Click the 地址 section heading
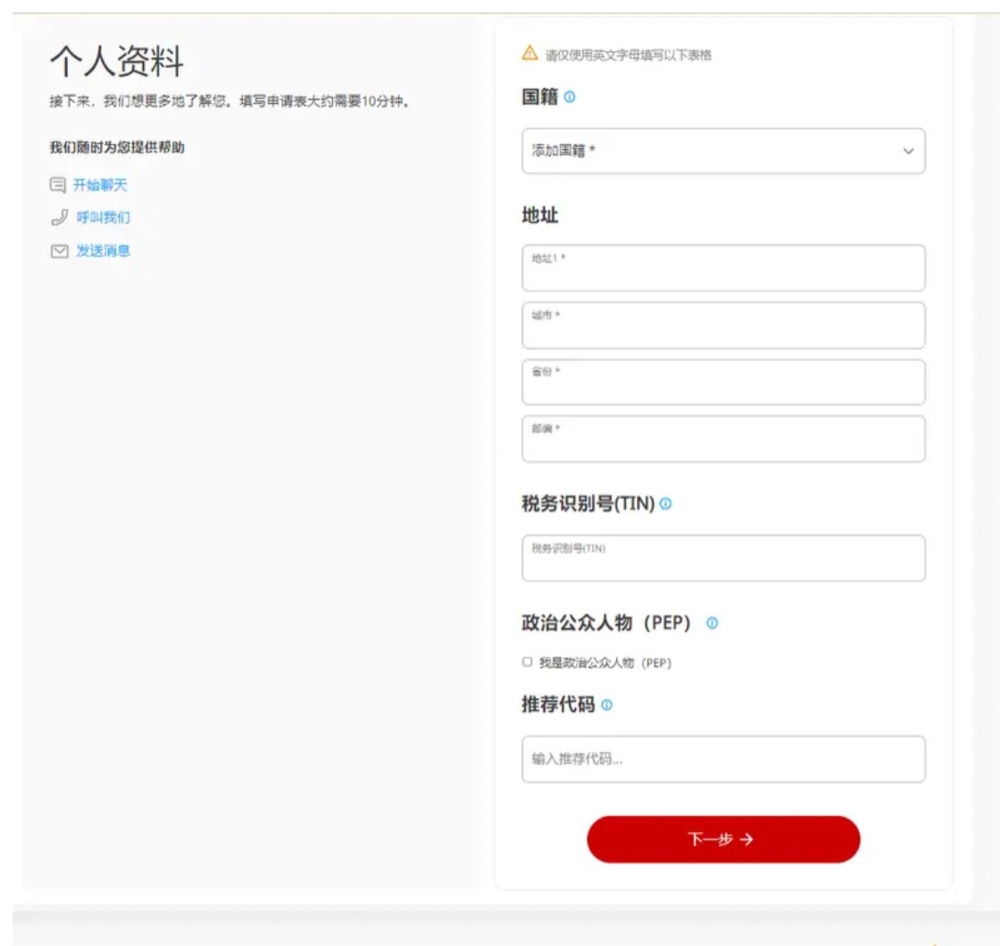This screenshot has height=946, width=1000. coord(540,216)
